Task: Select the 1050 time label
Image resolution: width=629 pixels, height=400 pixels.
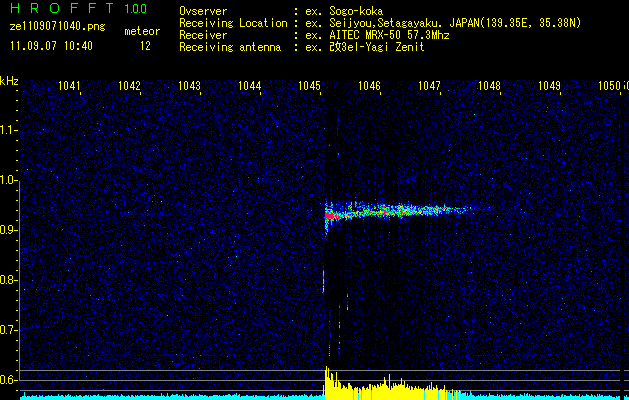Action: [609, 87]
